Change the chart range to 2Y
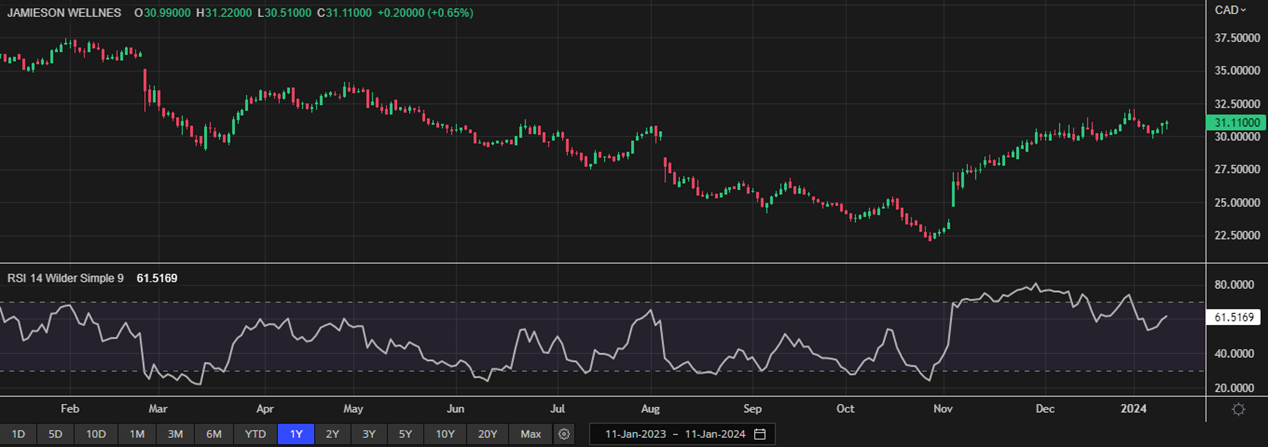1268x447 pixels. pos(332,434)
